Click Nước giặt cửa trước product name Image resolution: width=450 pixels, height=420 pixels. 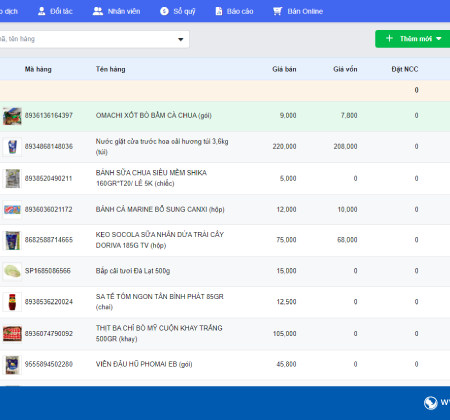[x=162, y=147]
